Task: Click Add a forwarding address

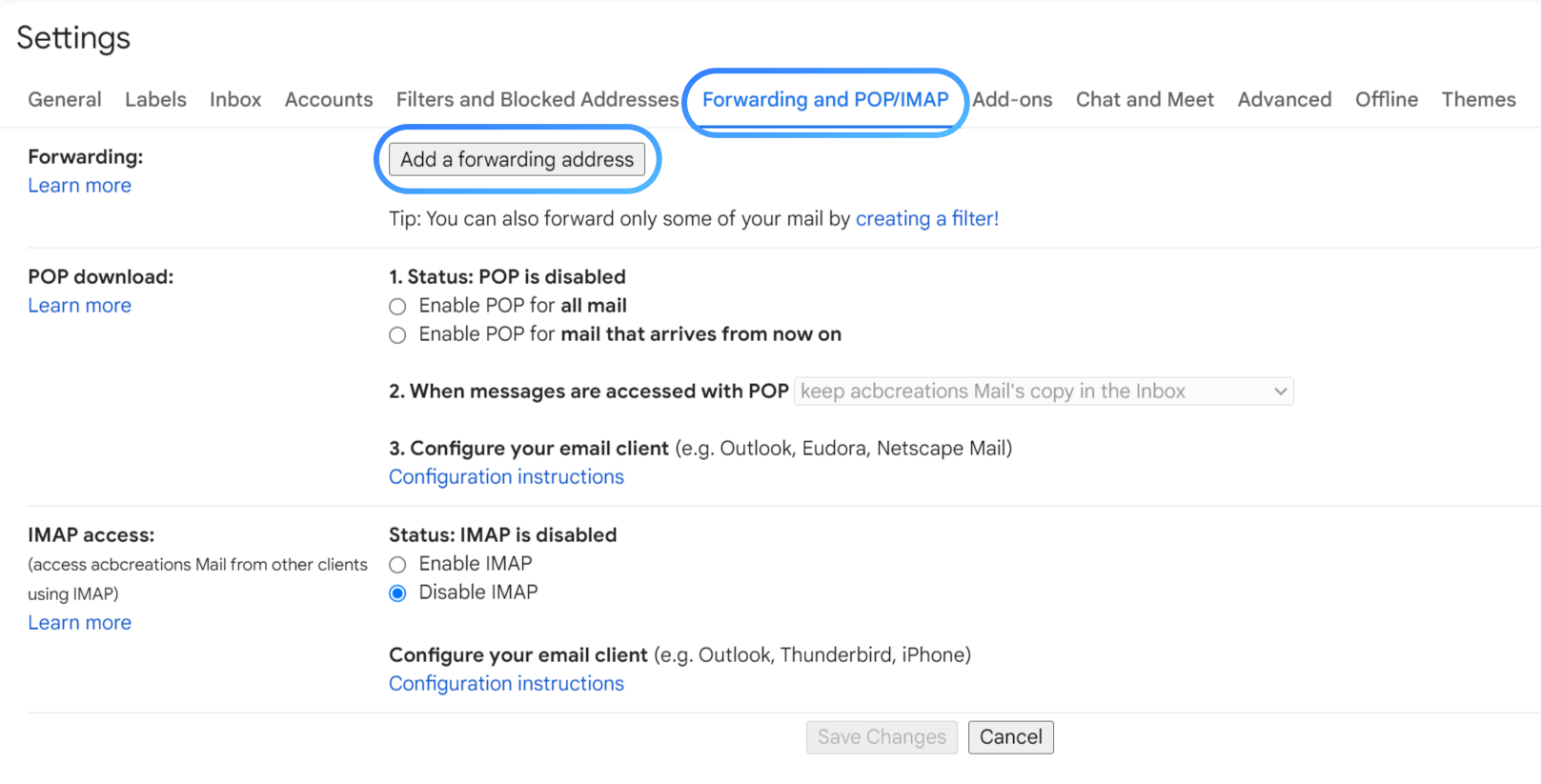Action: 518,159
